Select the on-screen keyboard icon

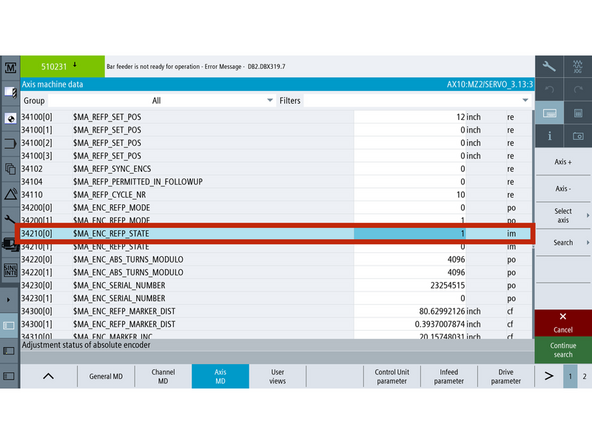(549, 113)
